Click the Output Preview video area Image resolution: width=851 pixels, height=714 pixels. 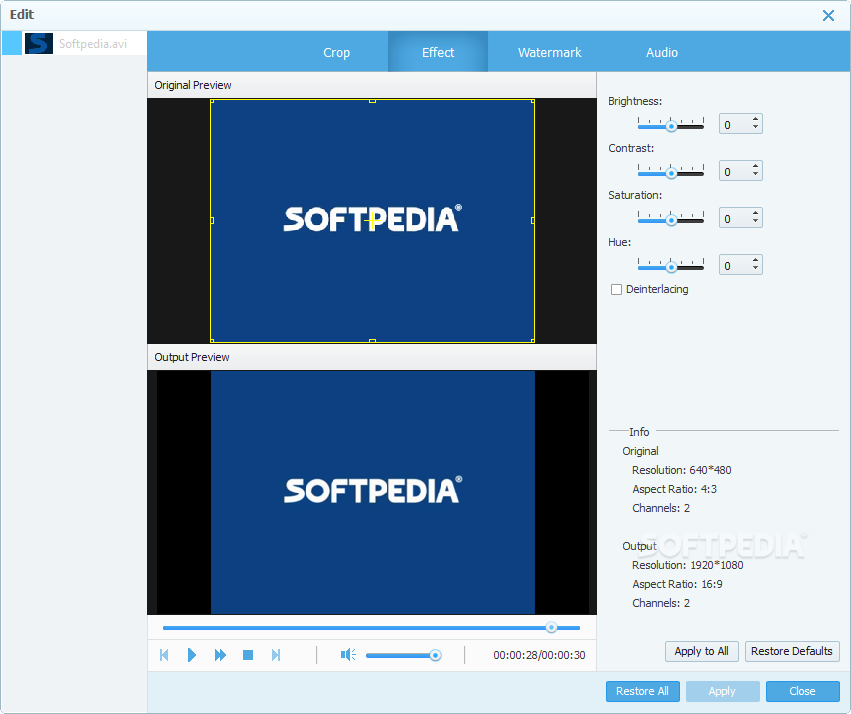(372, 493)
